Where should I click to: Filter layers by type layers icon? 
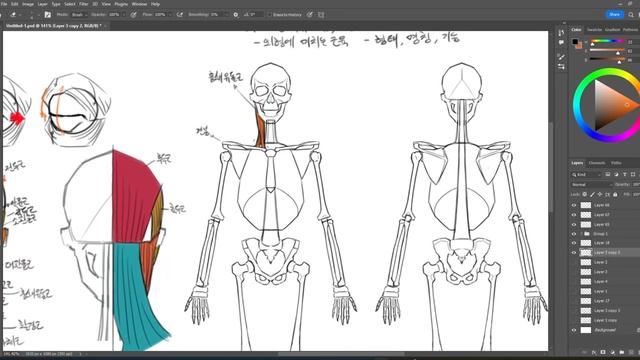624,174
